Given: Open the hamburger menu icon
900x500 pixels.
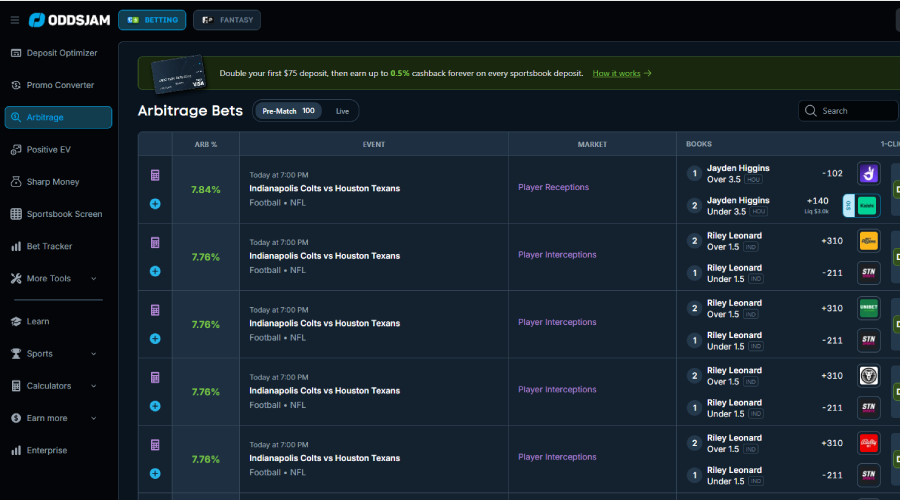Looking at the screenshot, I should pos(15,20).
